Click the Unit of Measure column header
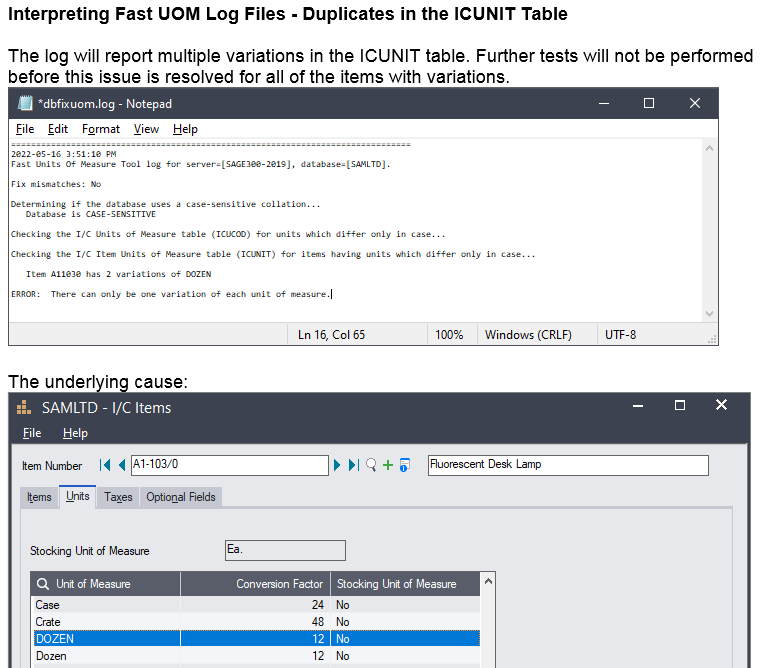This screenshot has height=668, width=769. tap(105, 584)
